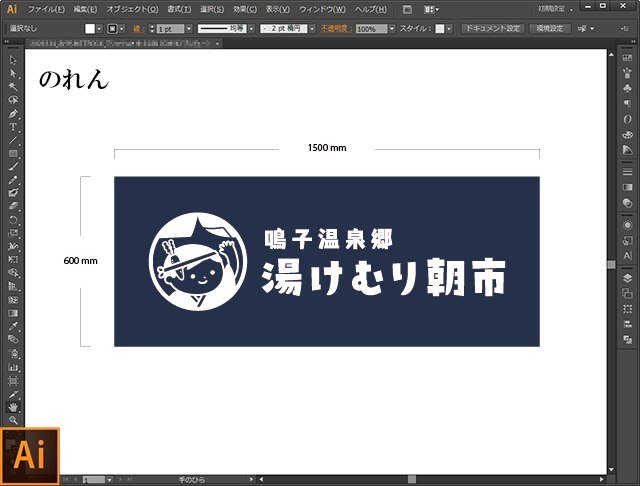Open the Layers panel icon
Image resolution: width=640 pixels, height=486 pixels.
tap(627, 278)
